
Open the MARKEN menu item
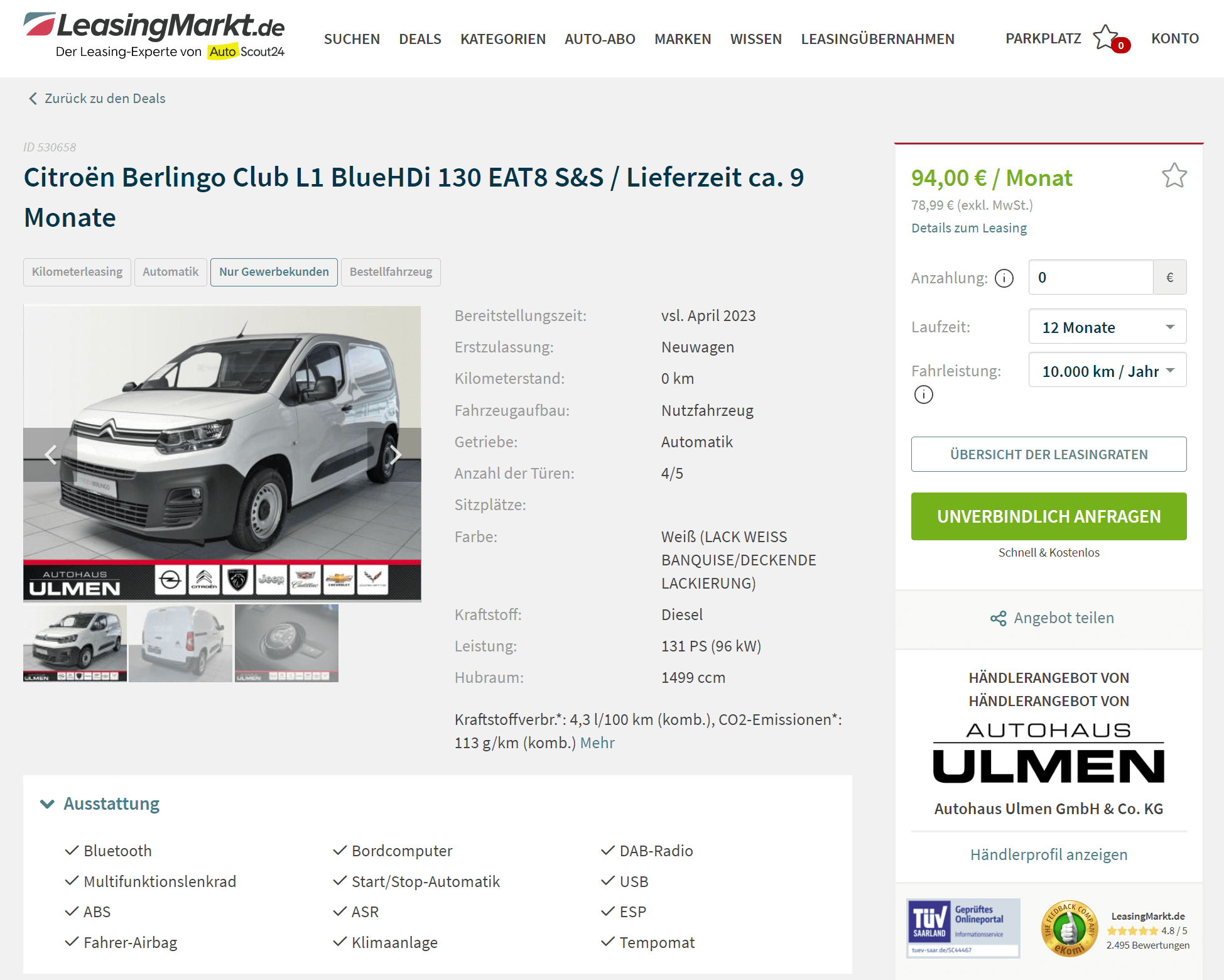point(683,39)
